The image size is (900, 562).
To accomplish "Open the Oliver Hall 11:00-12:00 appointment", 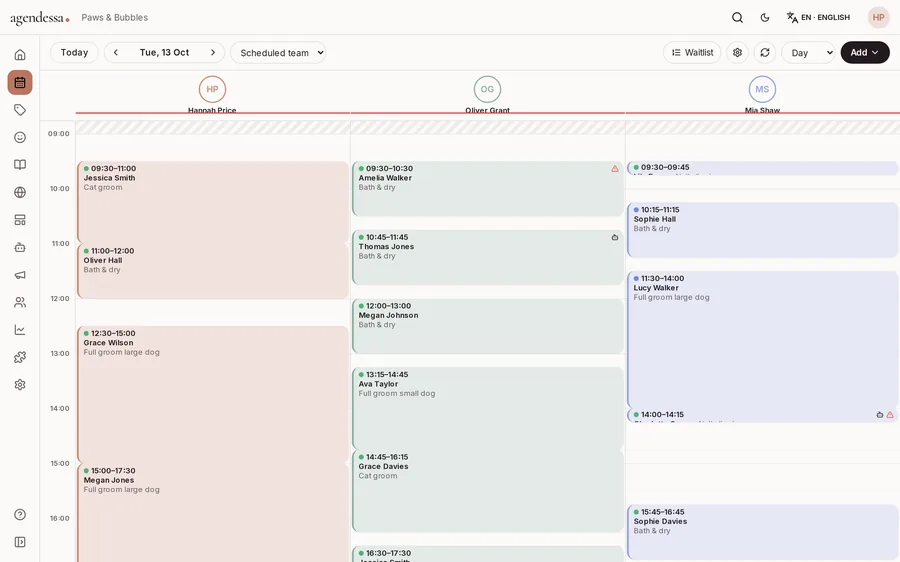I will (212, 271).
